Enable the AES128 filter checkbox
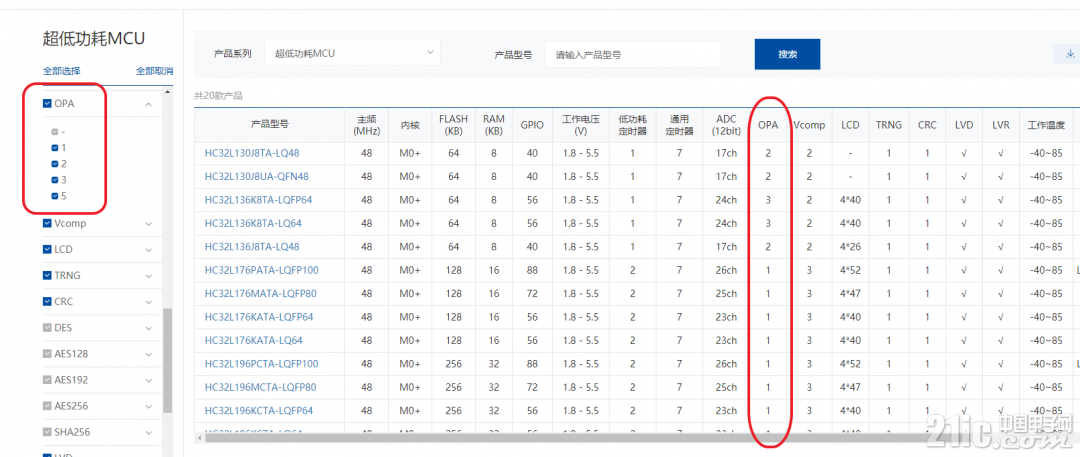1080x457 pixels. tap(47, 354)
